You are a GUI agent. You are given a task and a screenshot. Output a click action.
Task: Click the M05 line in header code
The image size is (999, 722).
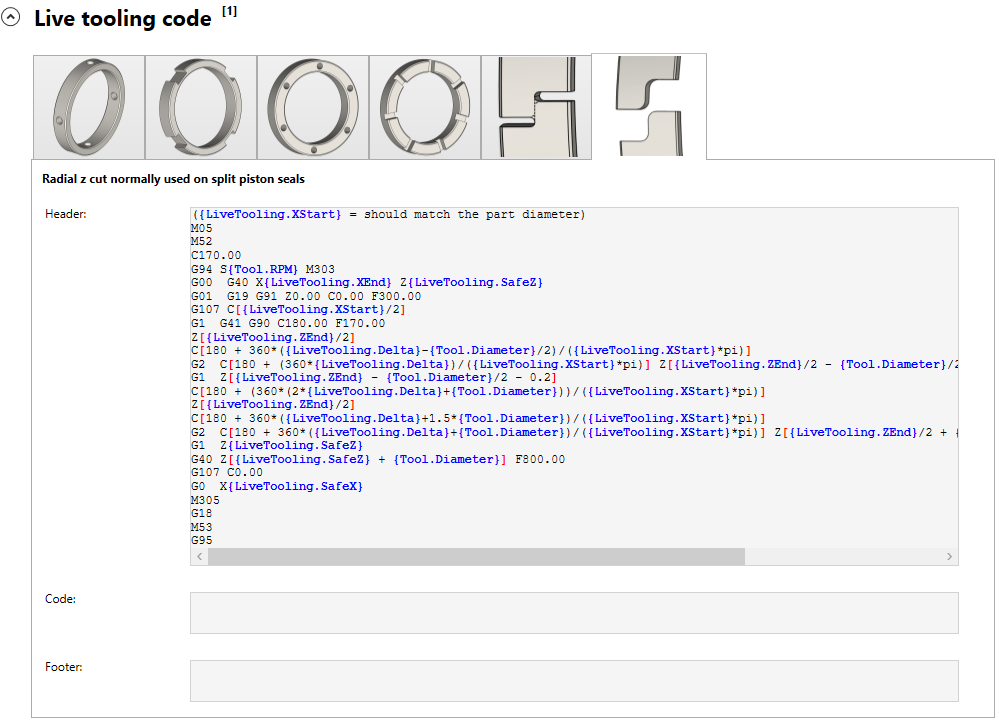tap(202, 228)
